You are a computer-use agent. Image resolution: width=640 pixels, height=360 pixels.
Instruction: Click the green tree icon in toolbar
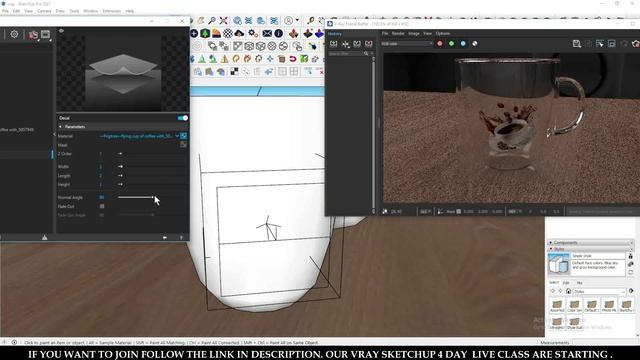click(x=205, y=33)
